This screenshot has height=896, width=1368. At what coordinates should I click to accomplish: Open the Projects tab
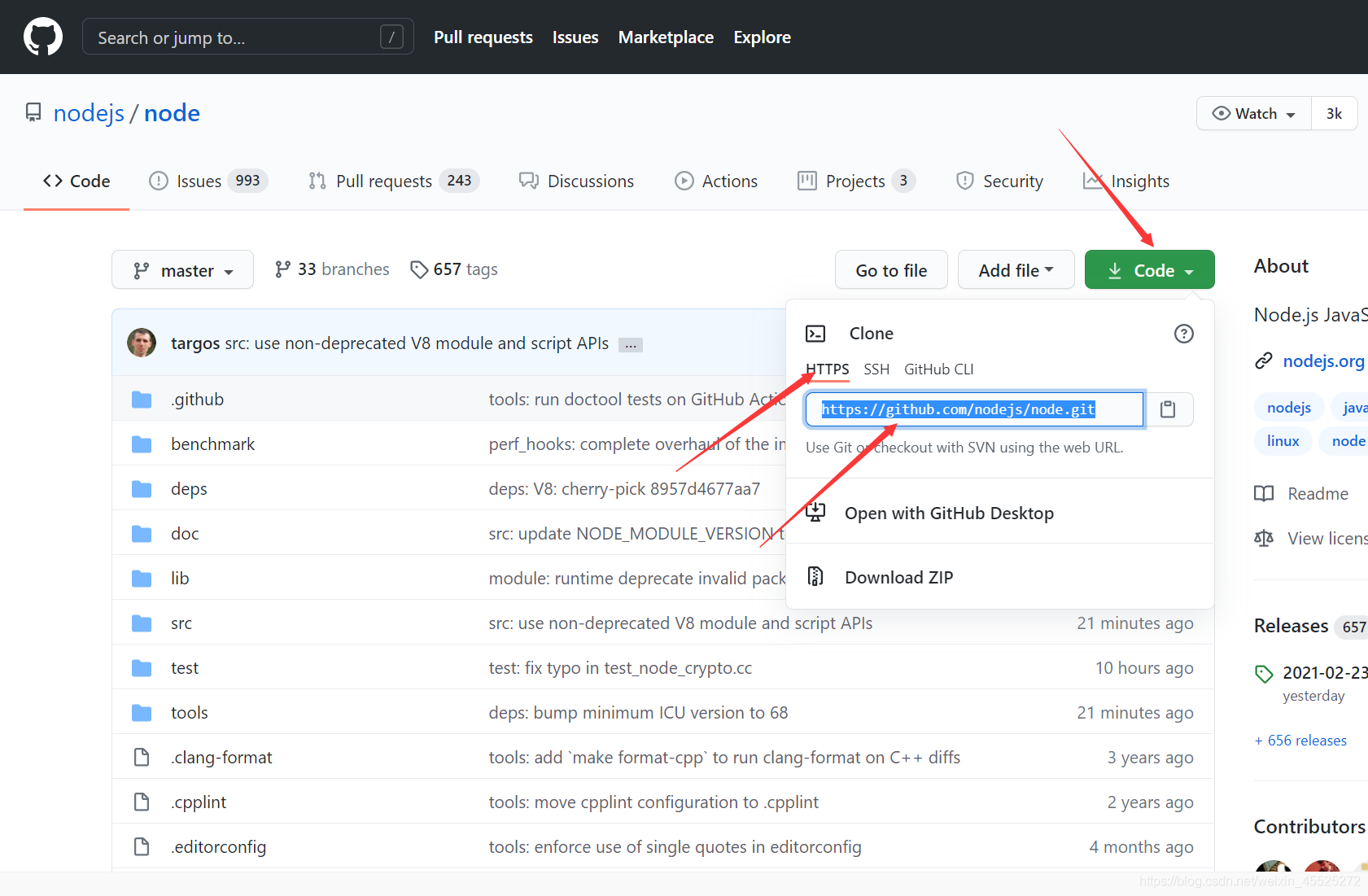(857, 181)
